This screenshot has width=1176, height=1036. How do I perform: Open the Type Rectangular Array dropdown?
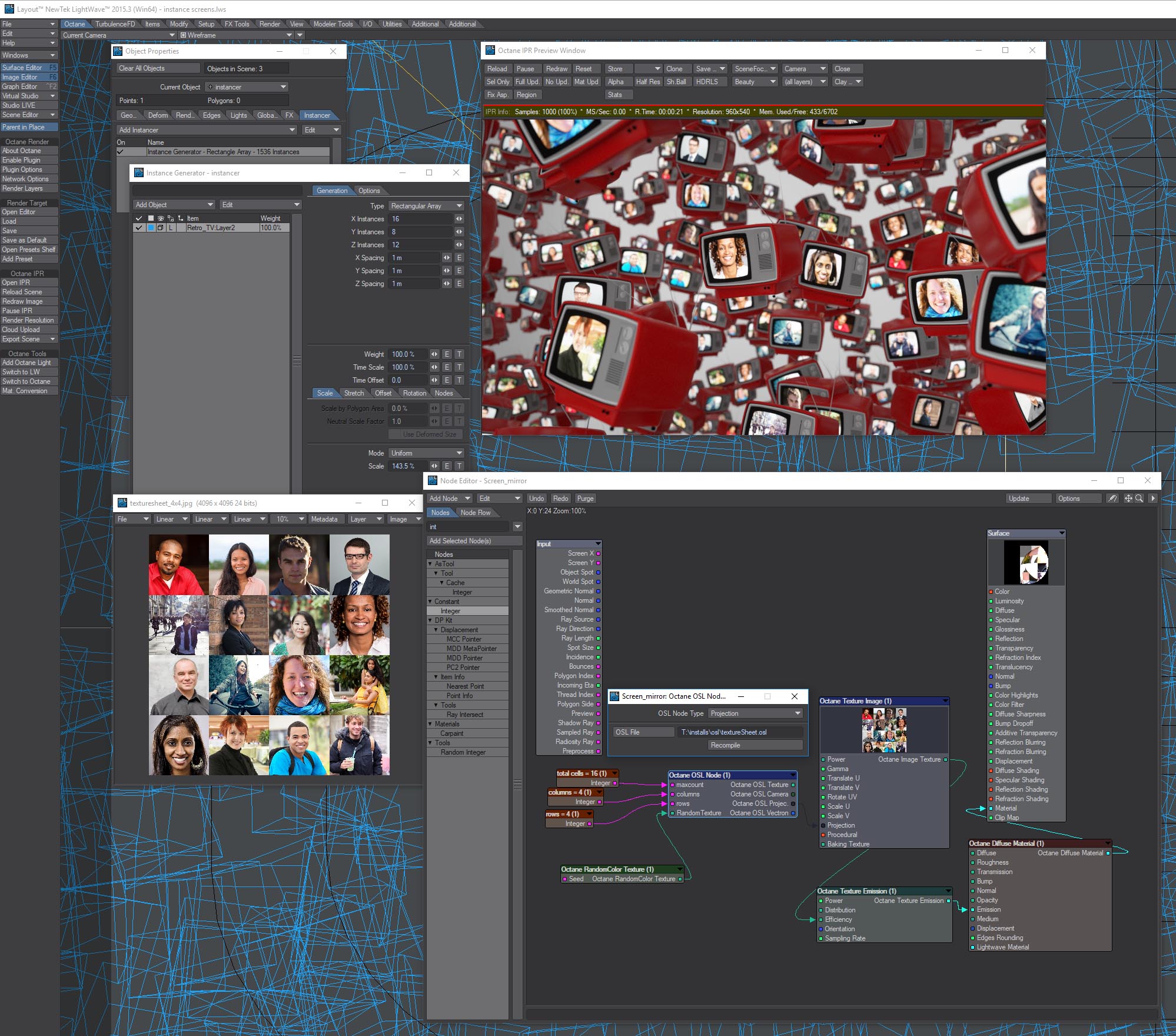(426, 206)
